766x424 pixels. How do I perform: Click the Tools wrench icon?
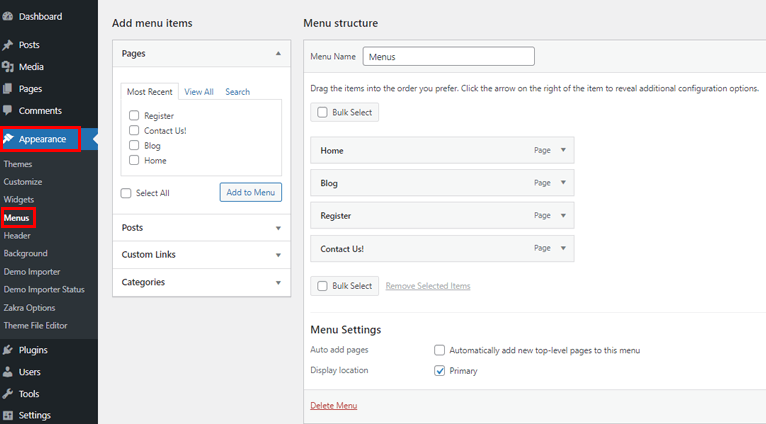8,394
